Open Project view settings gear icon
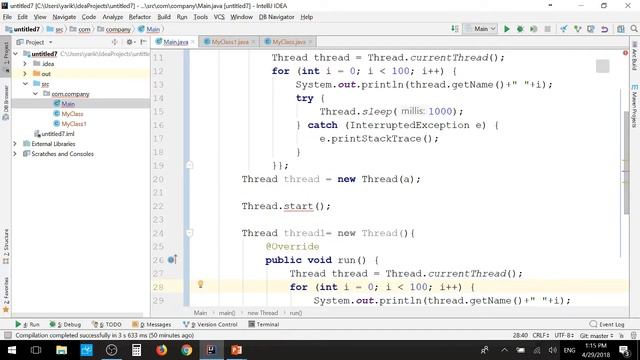Image resolution: width=640 pixels, height=360 pixels. tap(130, 42)
